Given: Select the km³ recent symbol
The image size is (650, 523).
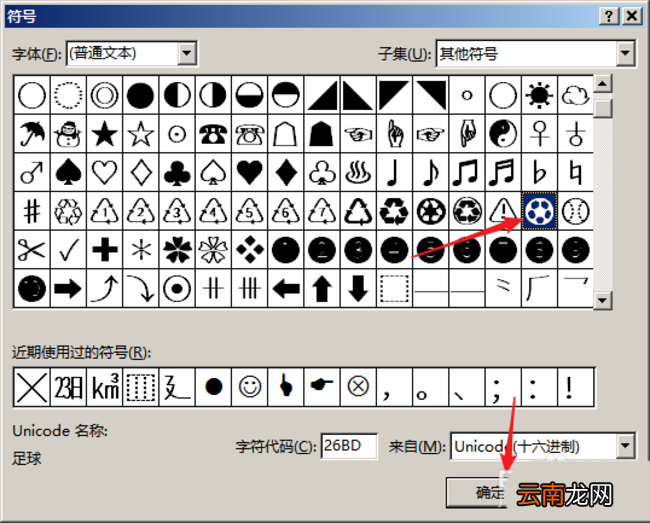Looking at the screenshot, I should [104, 387].
